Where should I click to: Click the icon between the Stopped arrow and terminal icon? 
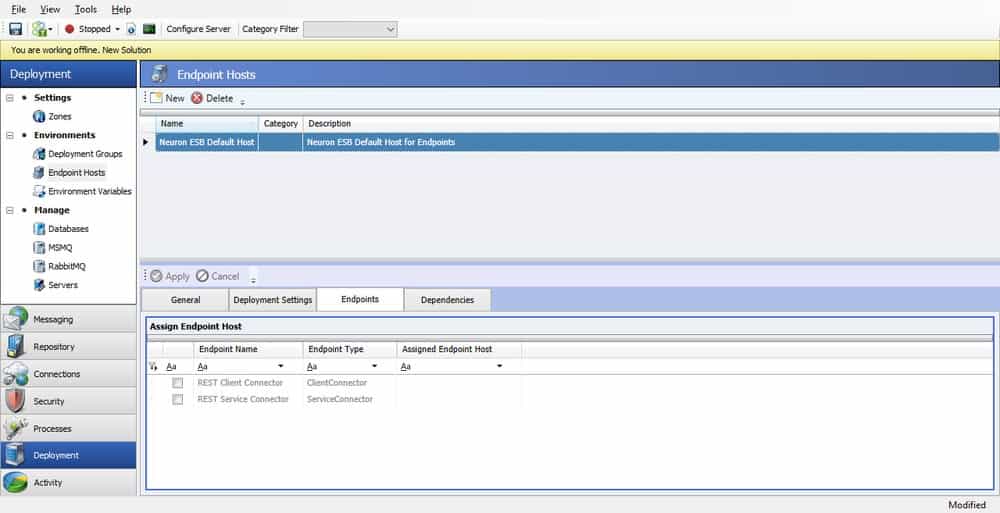point(131,29)
